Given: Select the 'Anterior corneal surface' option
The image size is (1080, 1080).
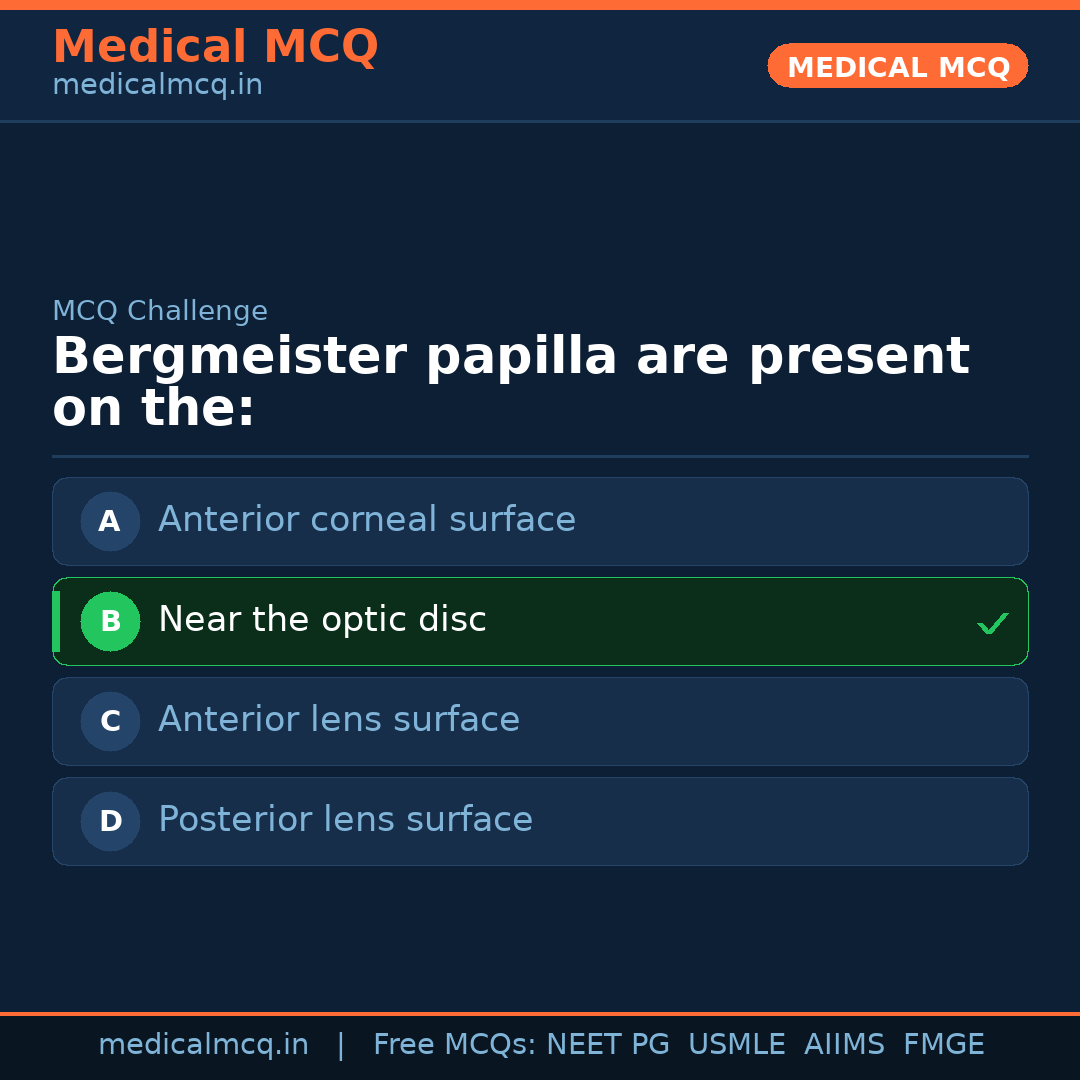Looking at the screenshot, I should pyautogui.click(x=366, y=520).
